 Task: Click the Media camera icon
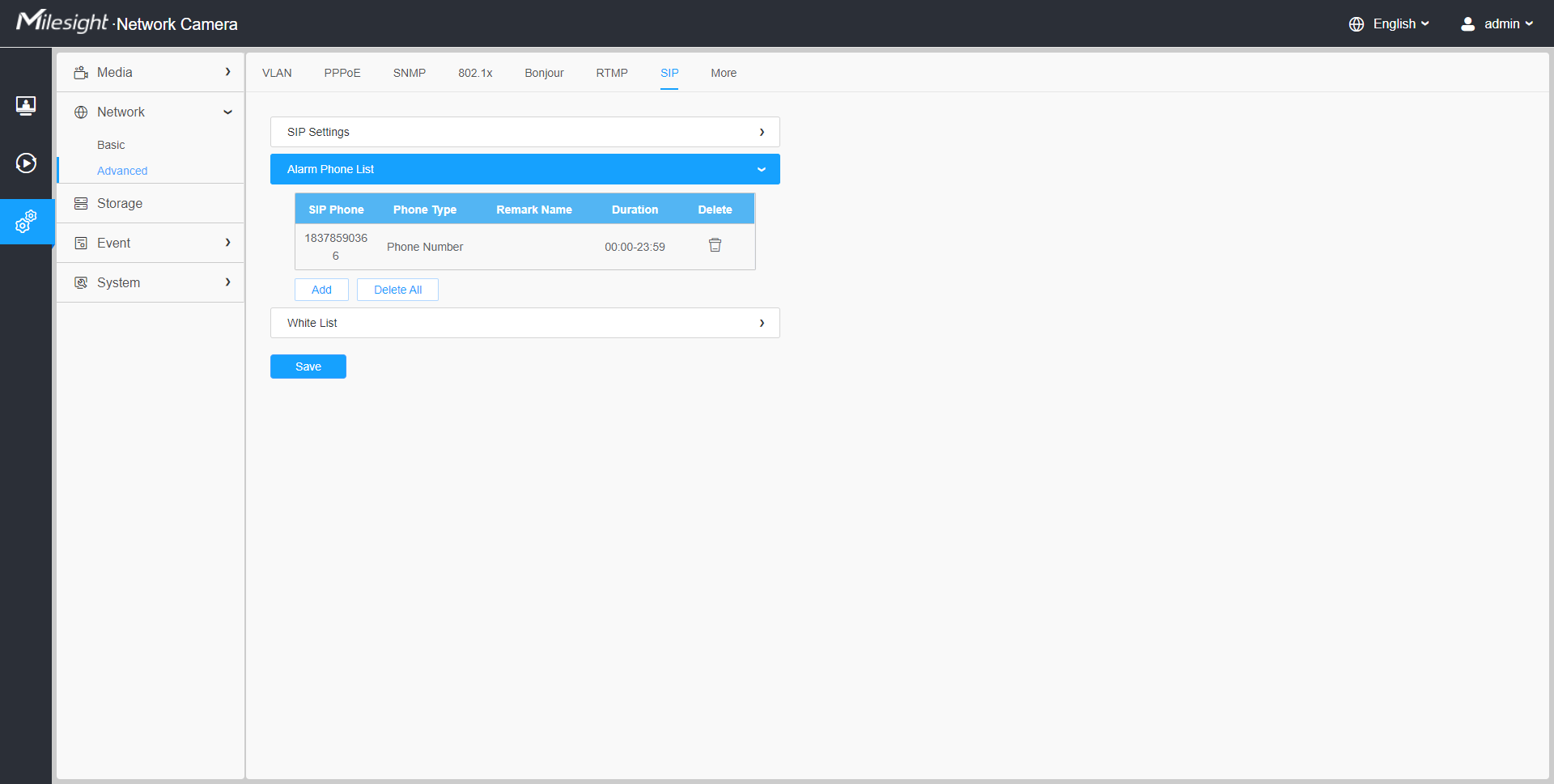(x=81, y=73)
